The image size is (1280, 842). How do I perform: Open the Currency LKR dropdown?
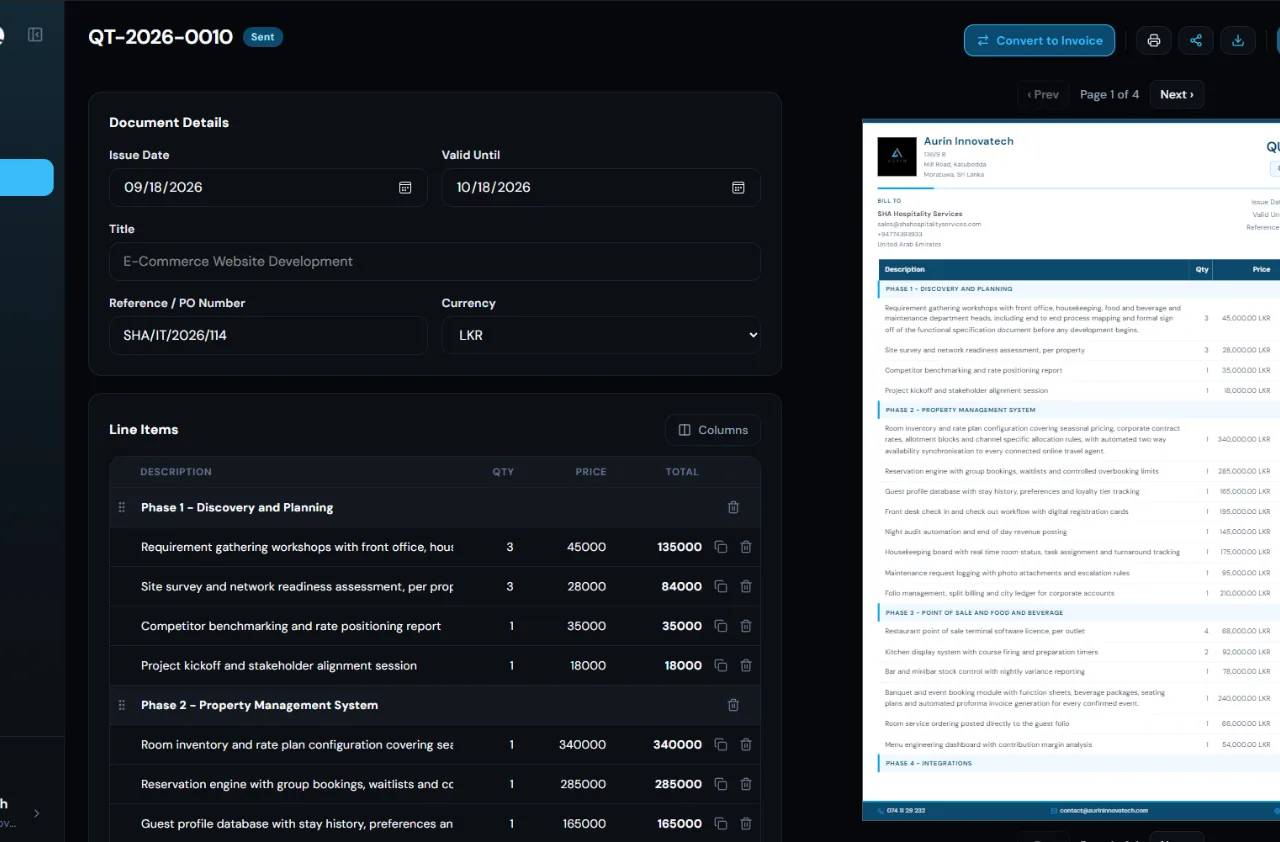(x=601, y=335)
